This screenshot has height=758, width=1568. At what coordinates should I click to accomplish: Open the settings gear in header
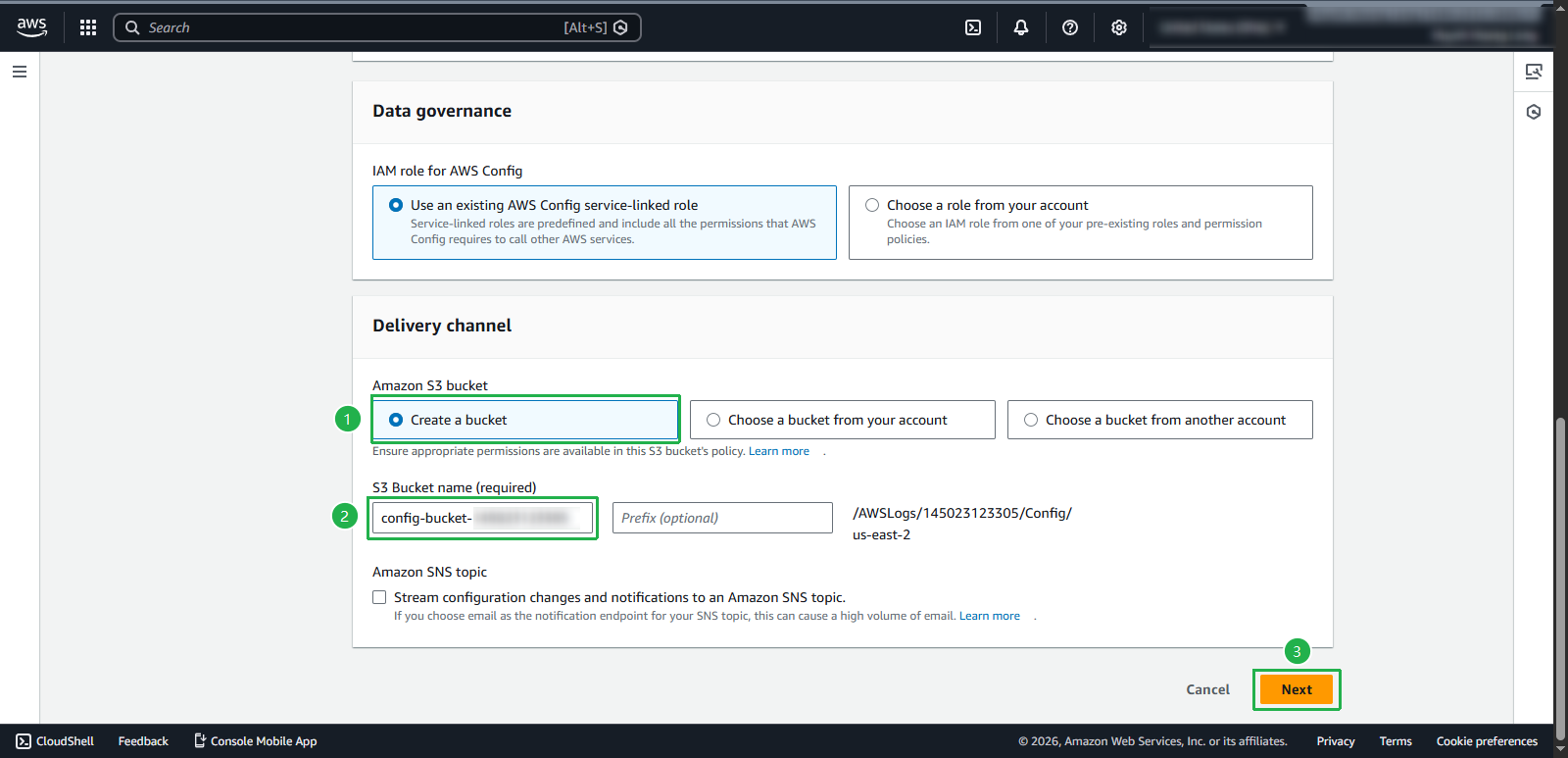tap(1119, 27)
